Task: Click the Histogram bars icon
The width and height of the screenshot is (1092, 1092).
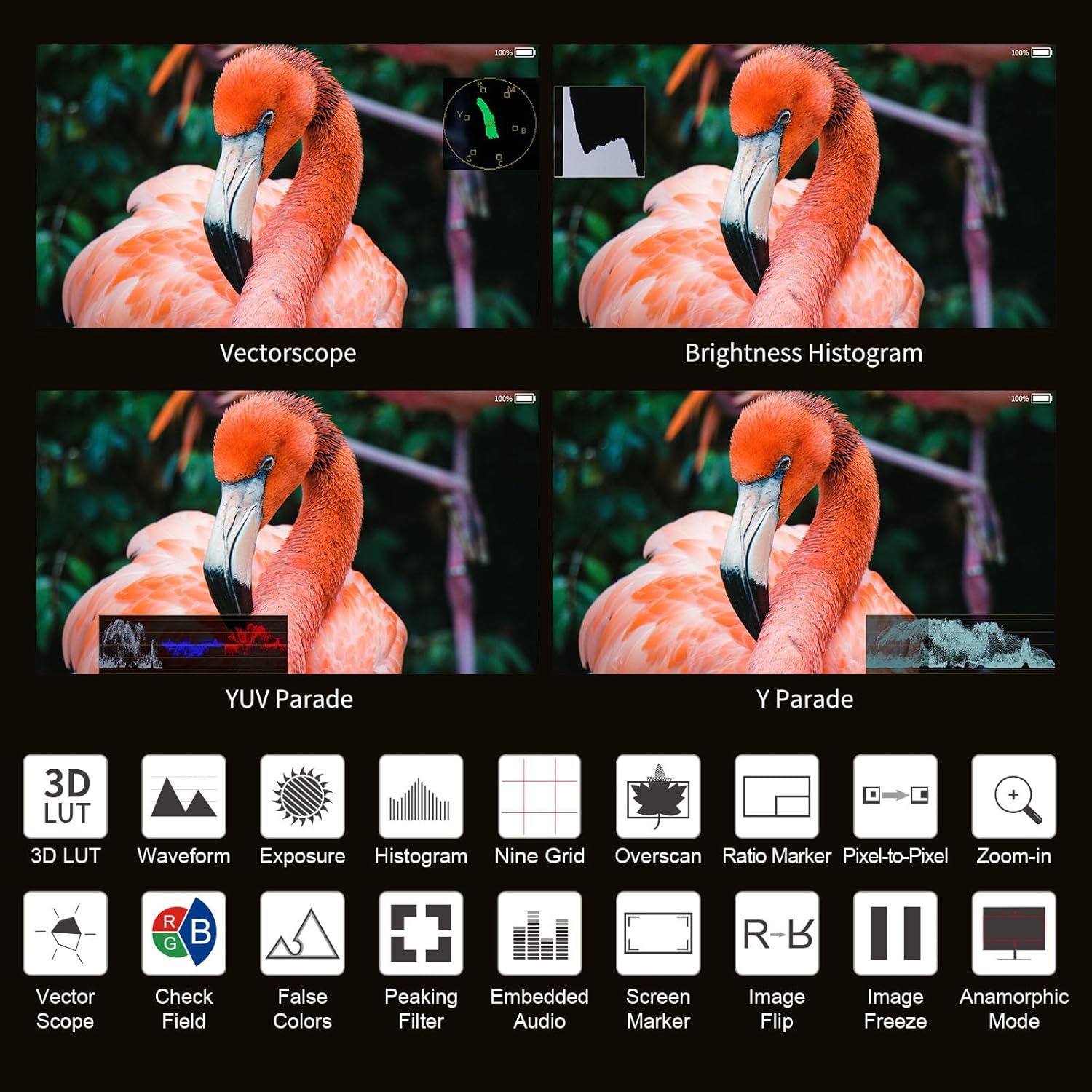Action: coord(421,796)
